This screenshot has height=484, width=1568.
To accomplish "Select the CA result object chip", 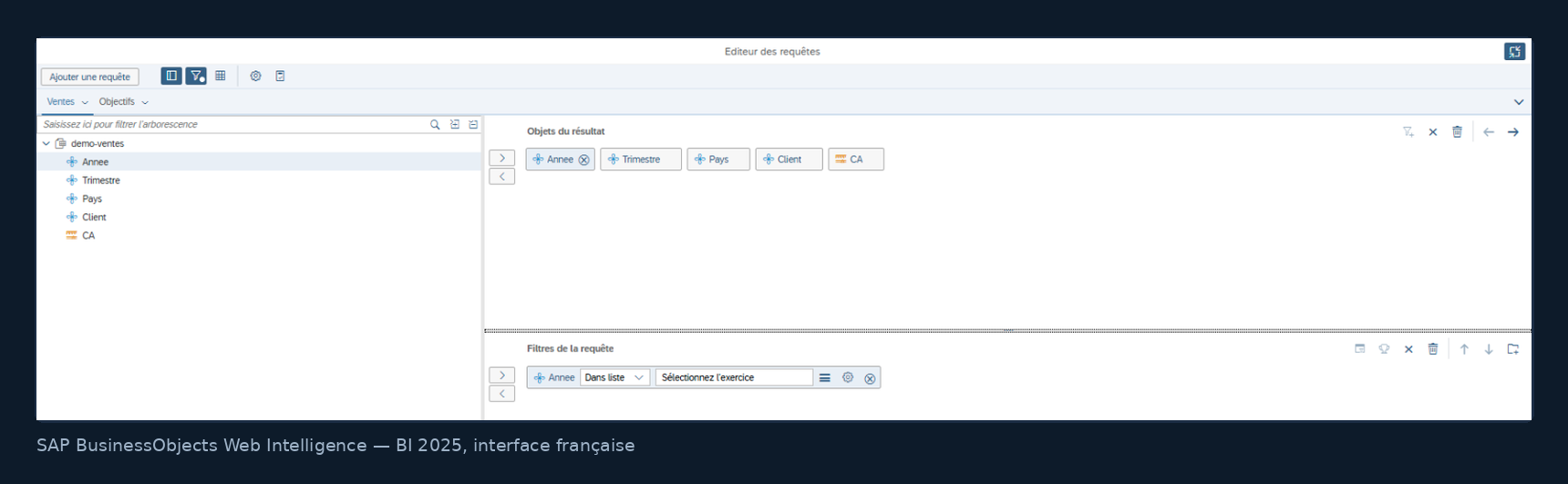I will 856,160.
